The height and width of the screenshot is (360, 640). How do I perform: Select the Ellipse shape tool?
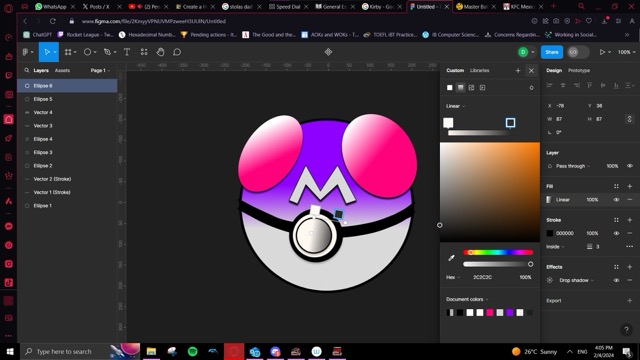click(x=87, y=52)
